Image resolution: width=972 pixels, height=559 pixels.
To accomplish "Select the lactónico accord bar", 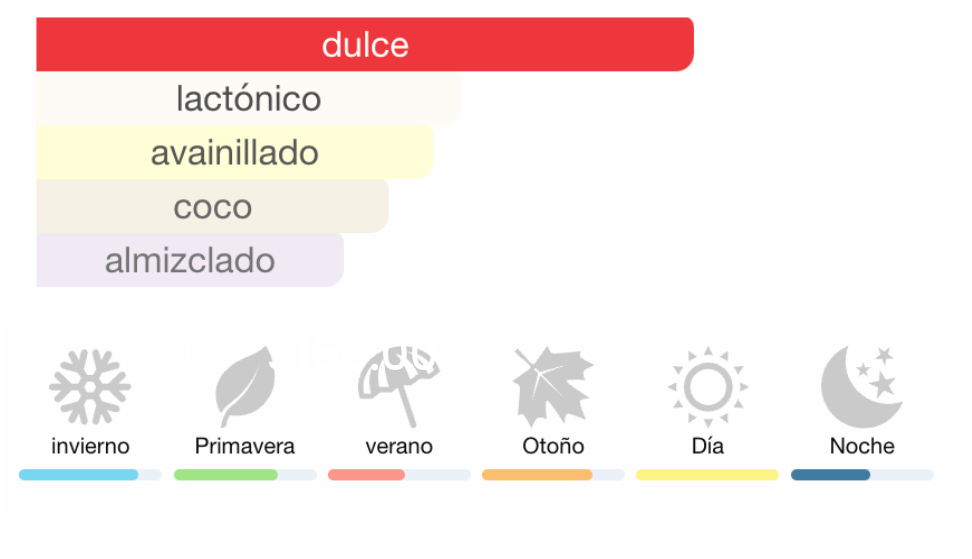I will pyautogui.click(x=248, y=99).
